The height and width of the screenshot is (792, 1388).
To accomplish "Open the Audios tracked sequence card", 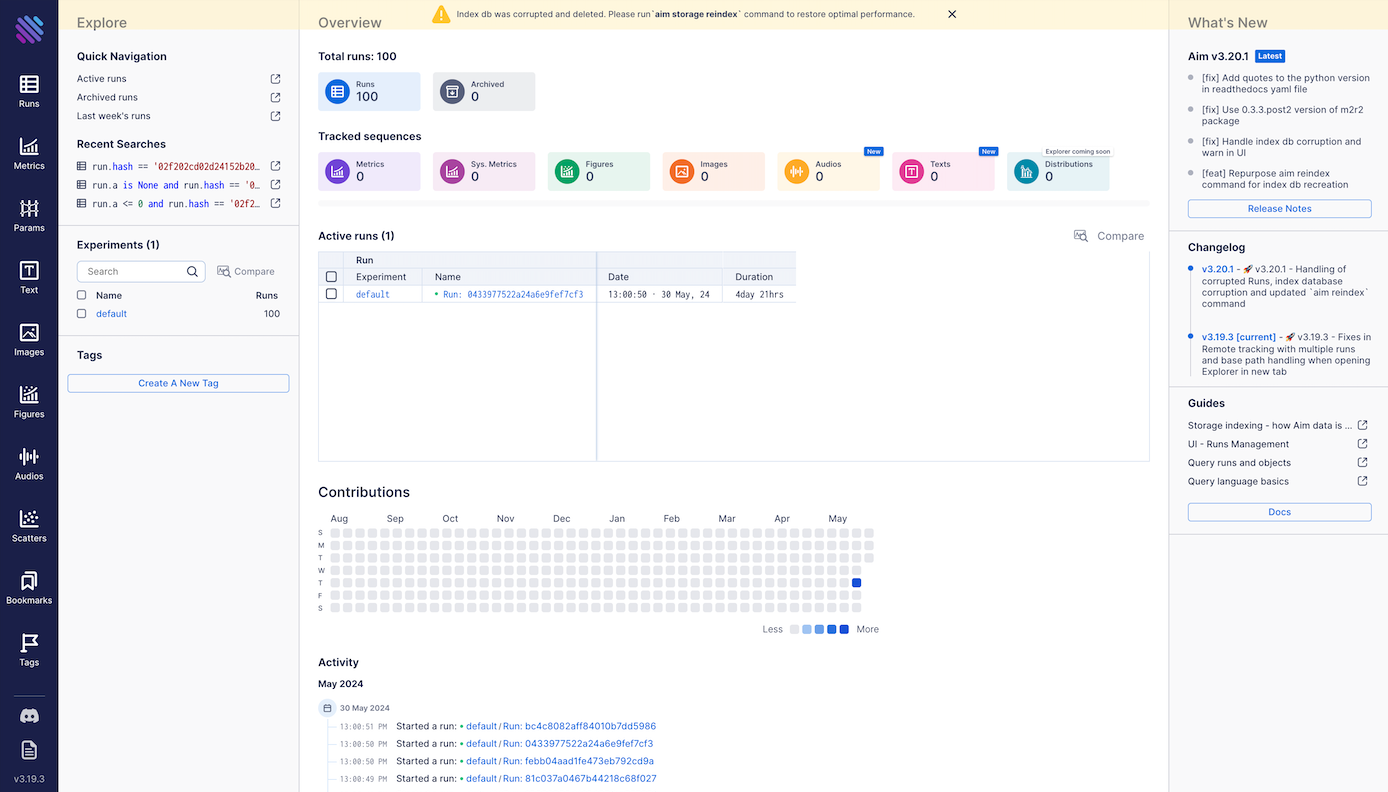I will click(829, 171).
